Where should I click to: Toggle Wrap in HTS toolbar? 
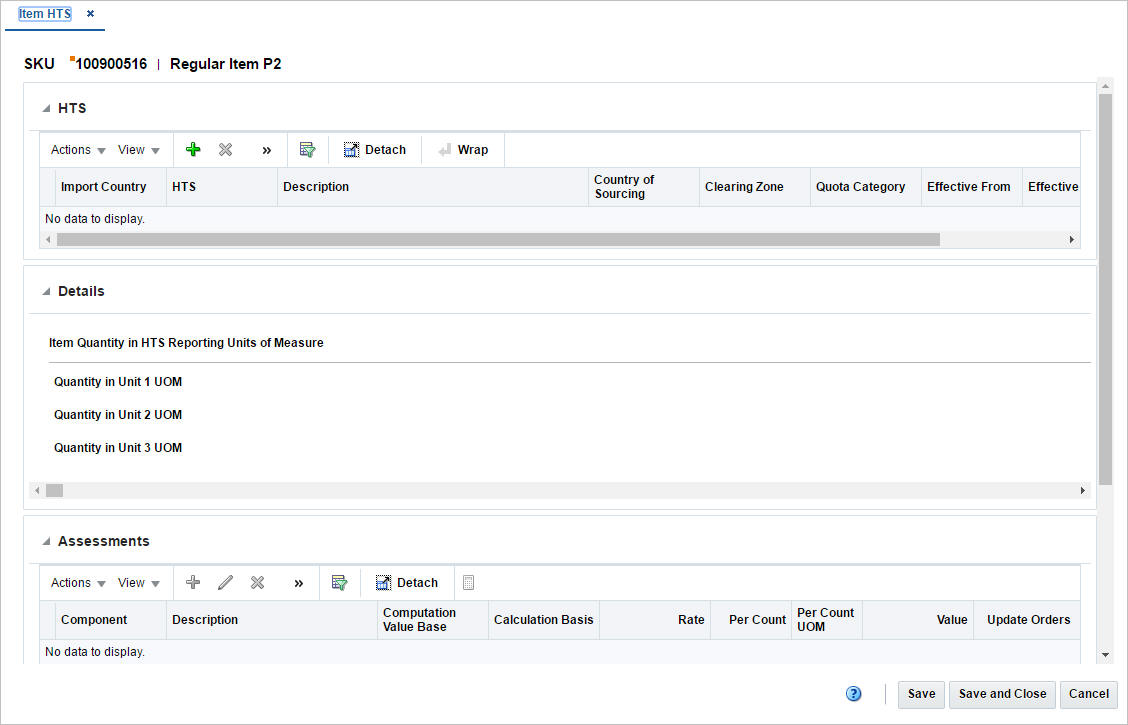464,150
